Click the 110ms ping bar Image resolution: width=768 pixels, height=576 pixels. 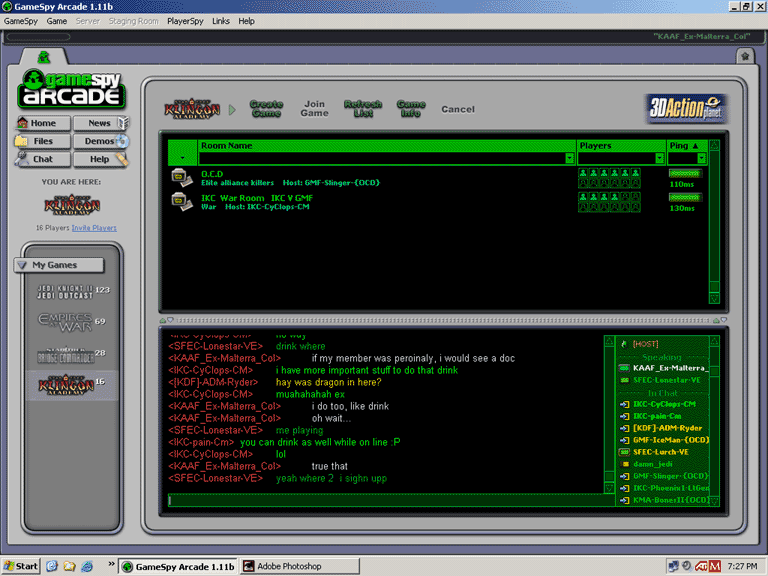685,173
